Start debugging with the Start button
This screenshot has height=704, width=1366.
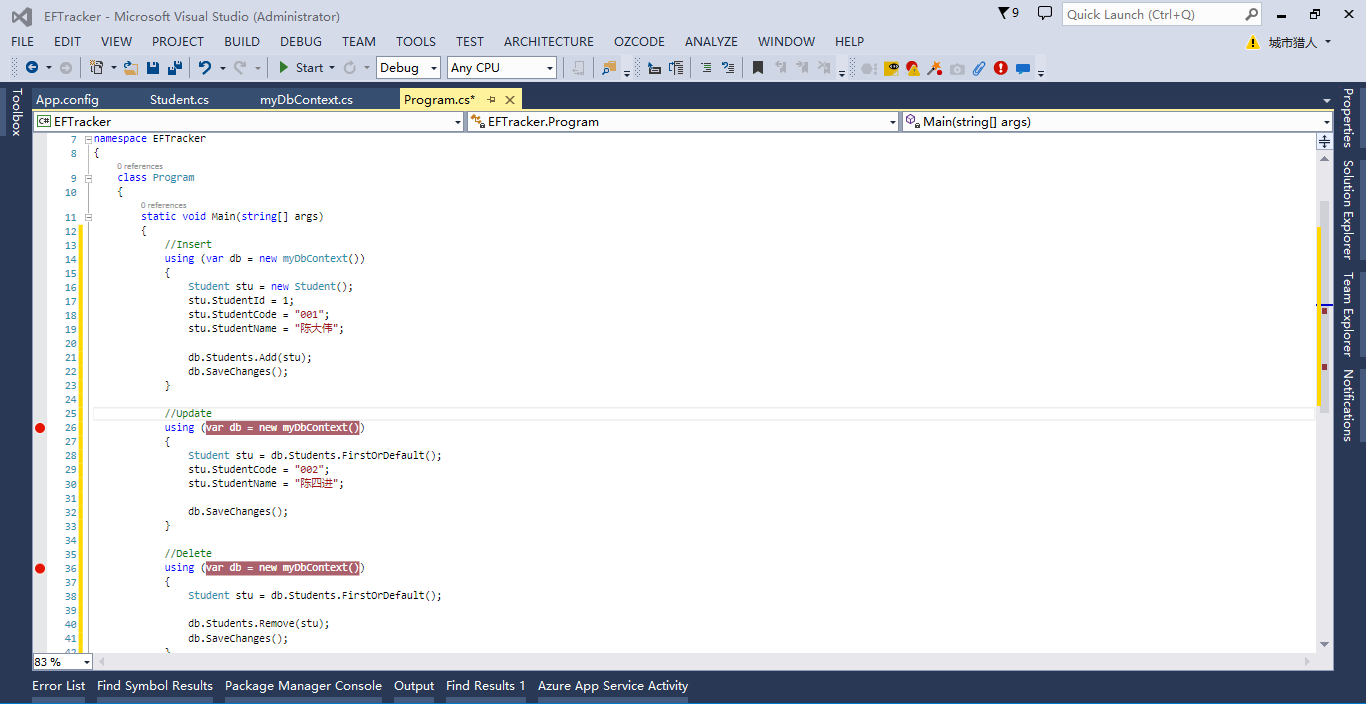[300, 67]
